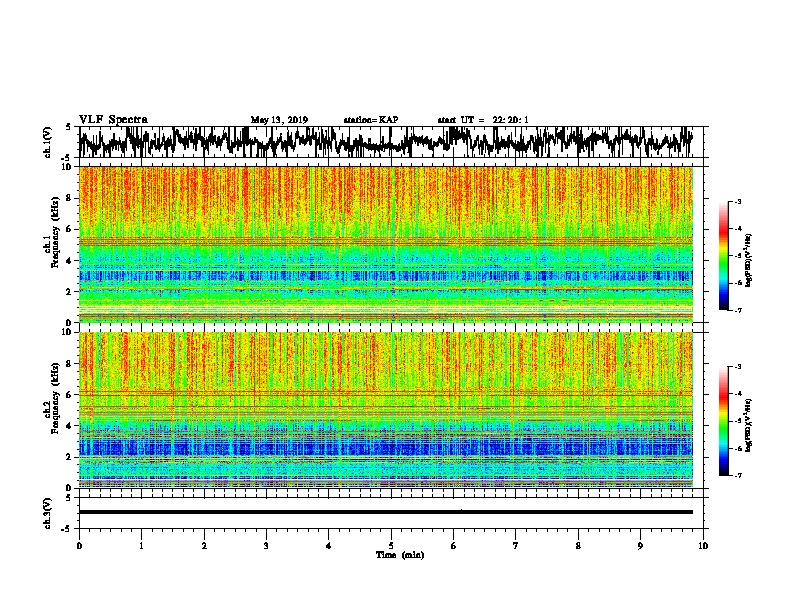Screen dimensions: 792x612
Task: Click the log(PSD) label beside ch.1 color scale
Action: 748,261
